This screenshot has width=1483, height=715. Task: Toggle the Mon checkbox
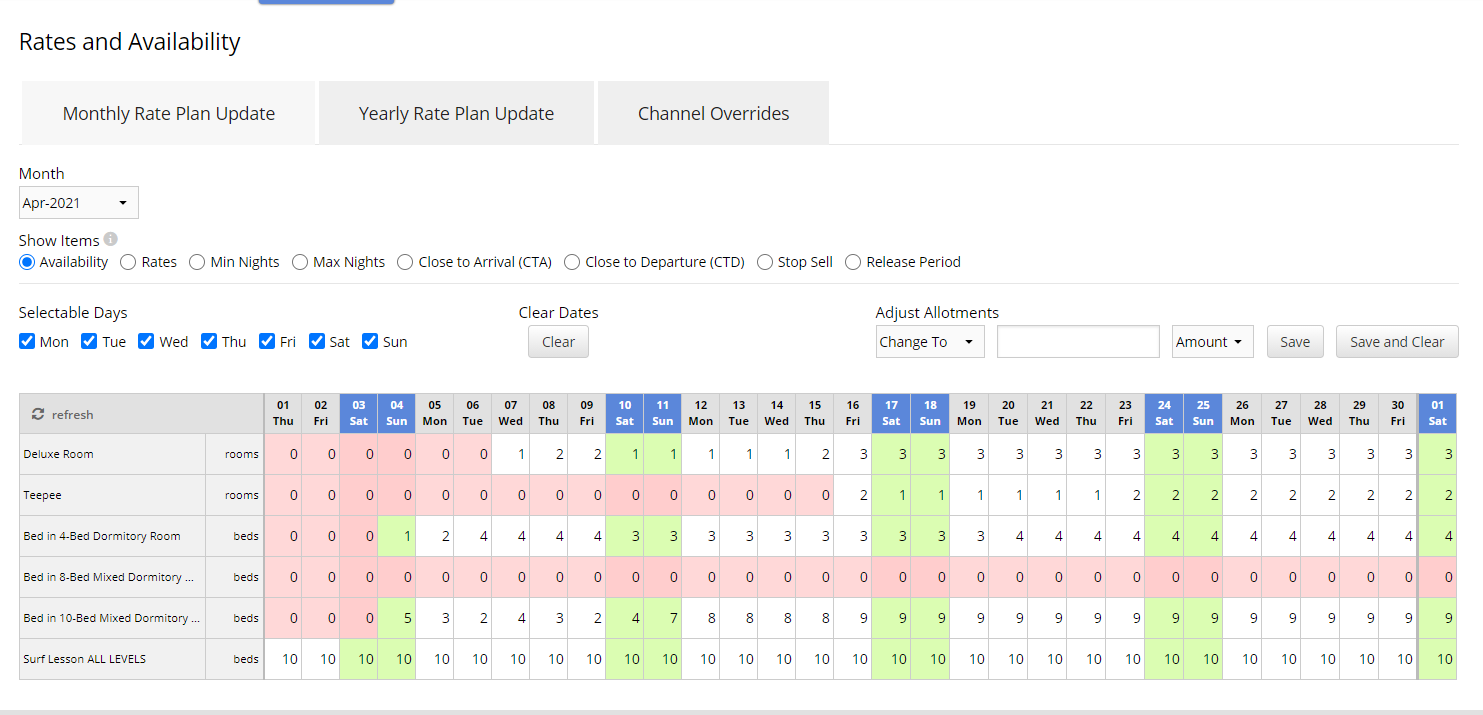[28, 341]
